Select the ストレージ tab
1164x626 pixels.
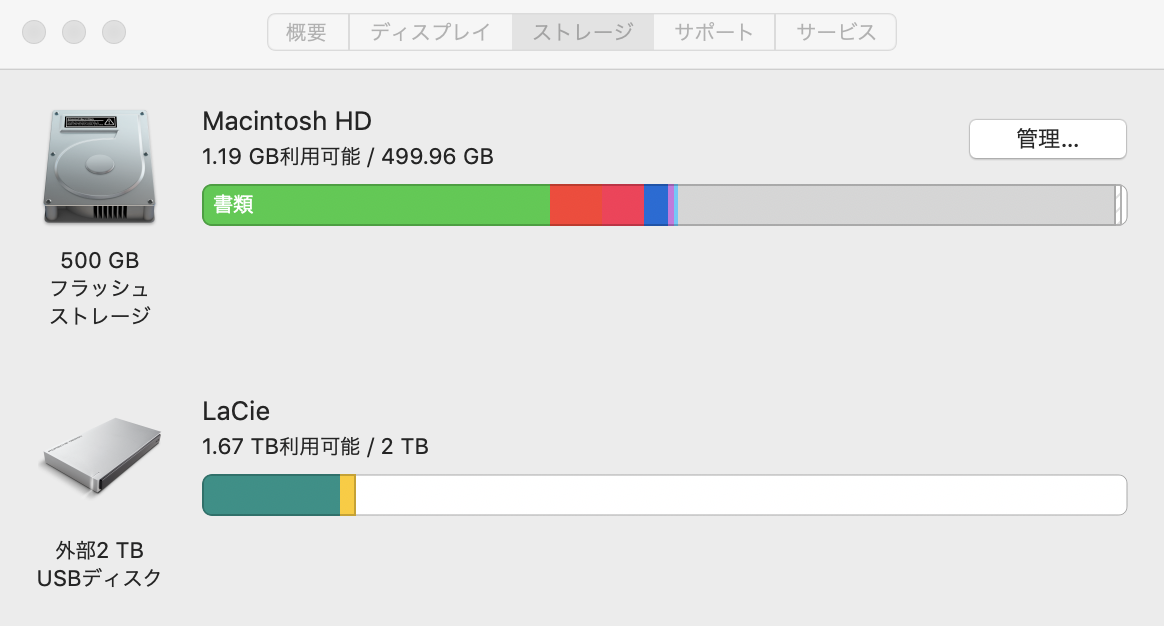pos(582,32)
